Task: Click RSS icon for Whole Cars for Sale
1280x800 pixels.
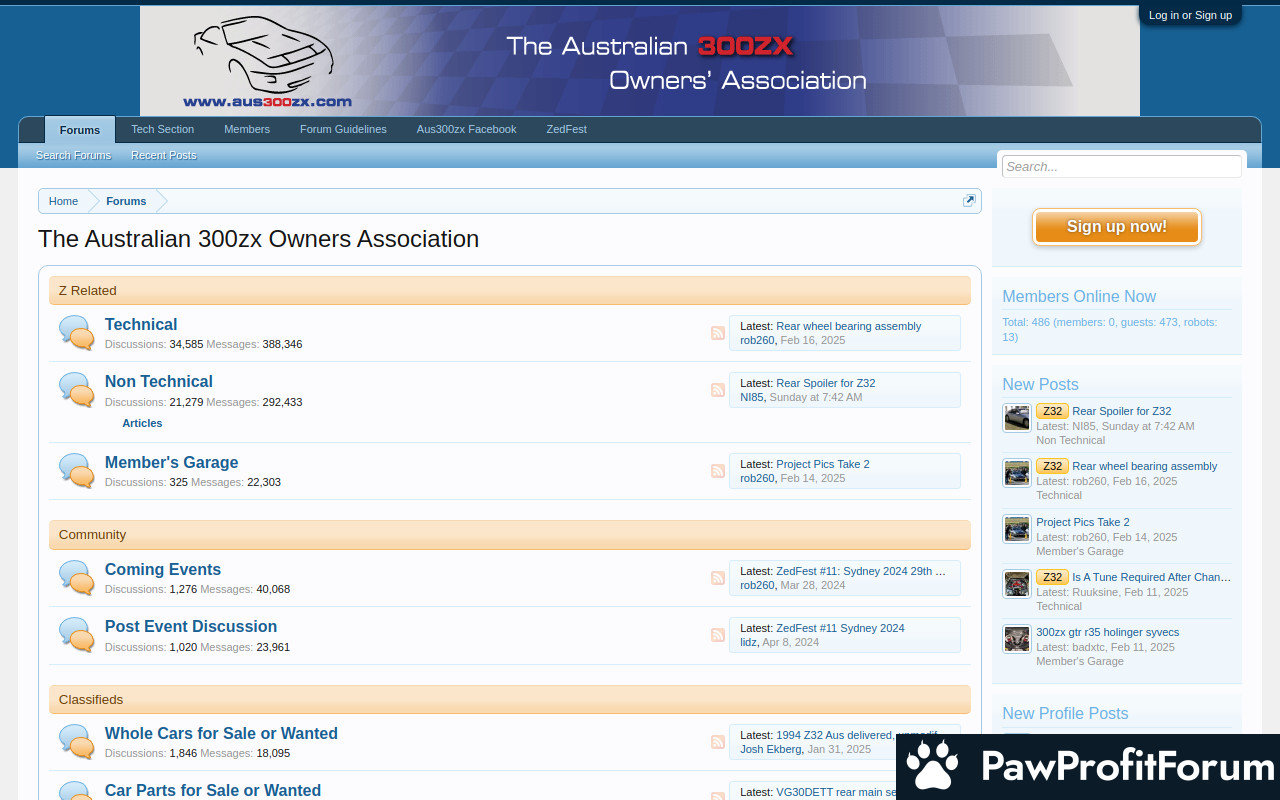Action: point(718,742)
